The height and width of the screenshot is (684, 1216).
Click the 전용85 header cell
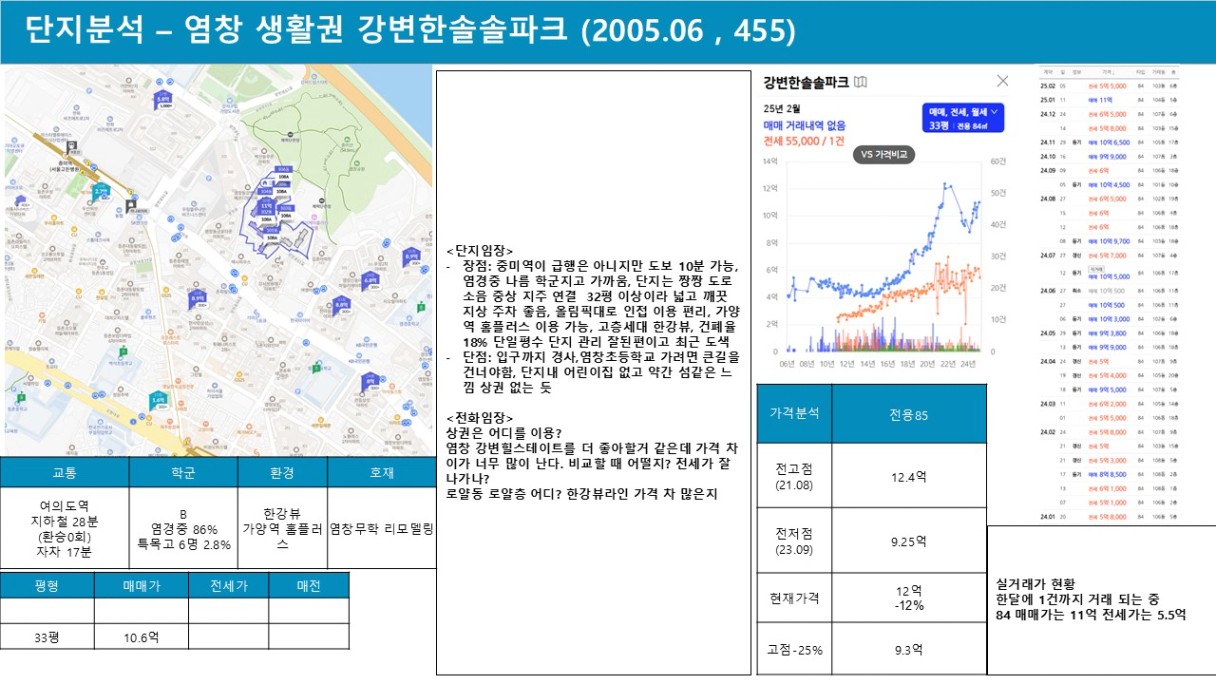pyautogui.click(x=908, y=414)
